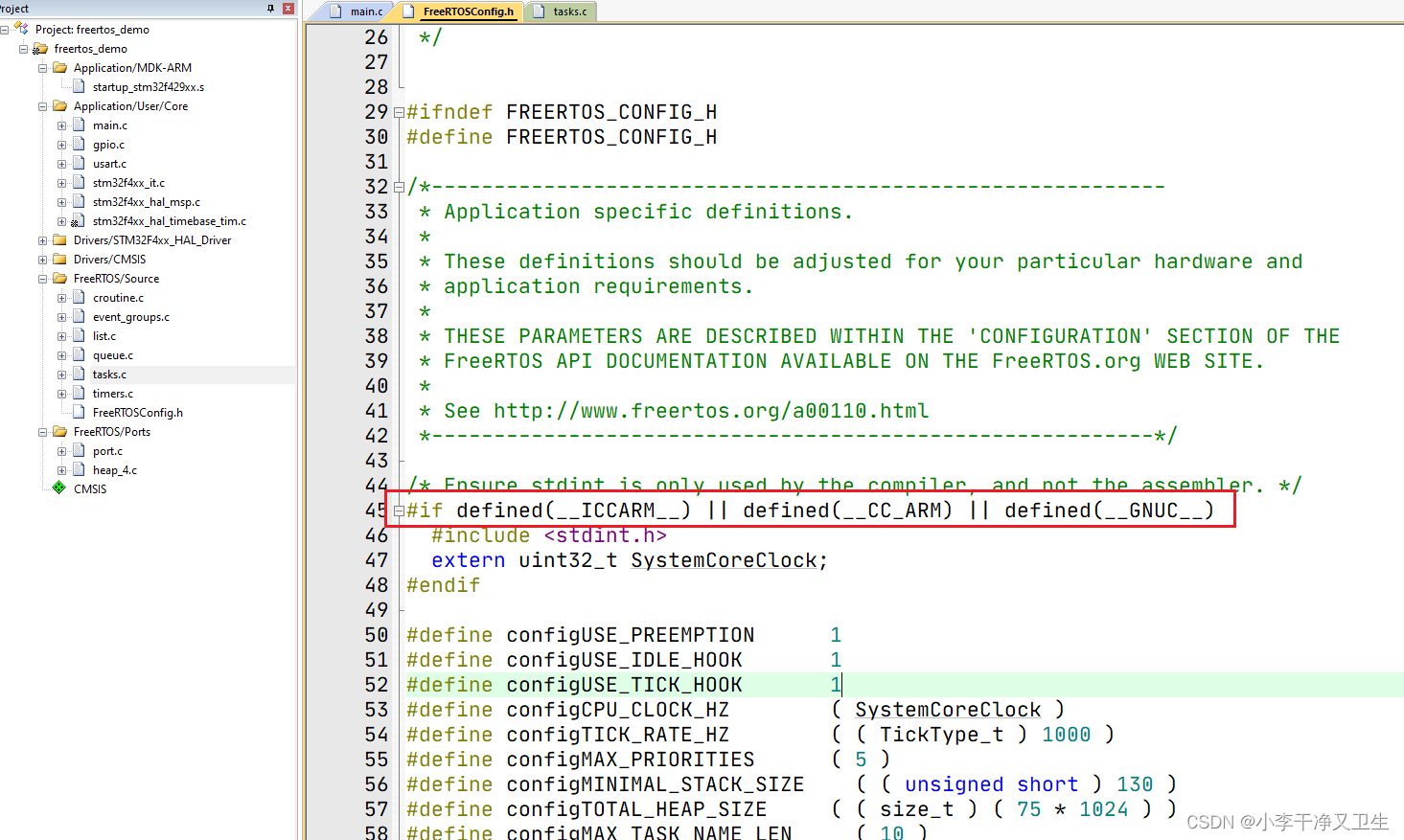
Task: Expand the tasks.c tree node
Action: (61, 375)
